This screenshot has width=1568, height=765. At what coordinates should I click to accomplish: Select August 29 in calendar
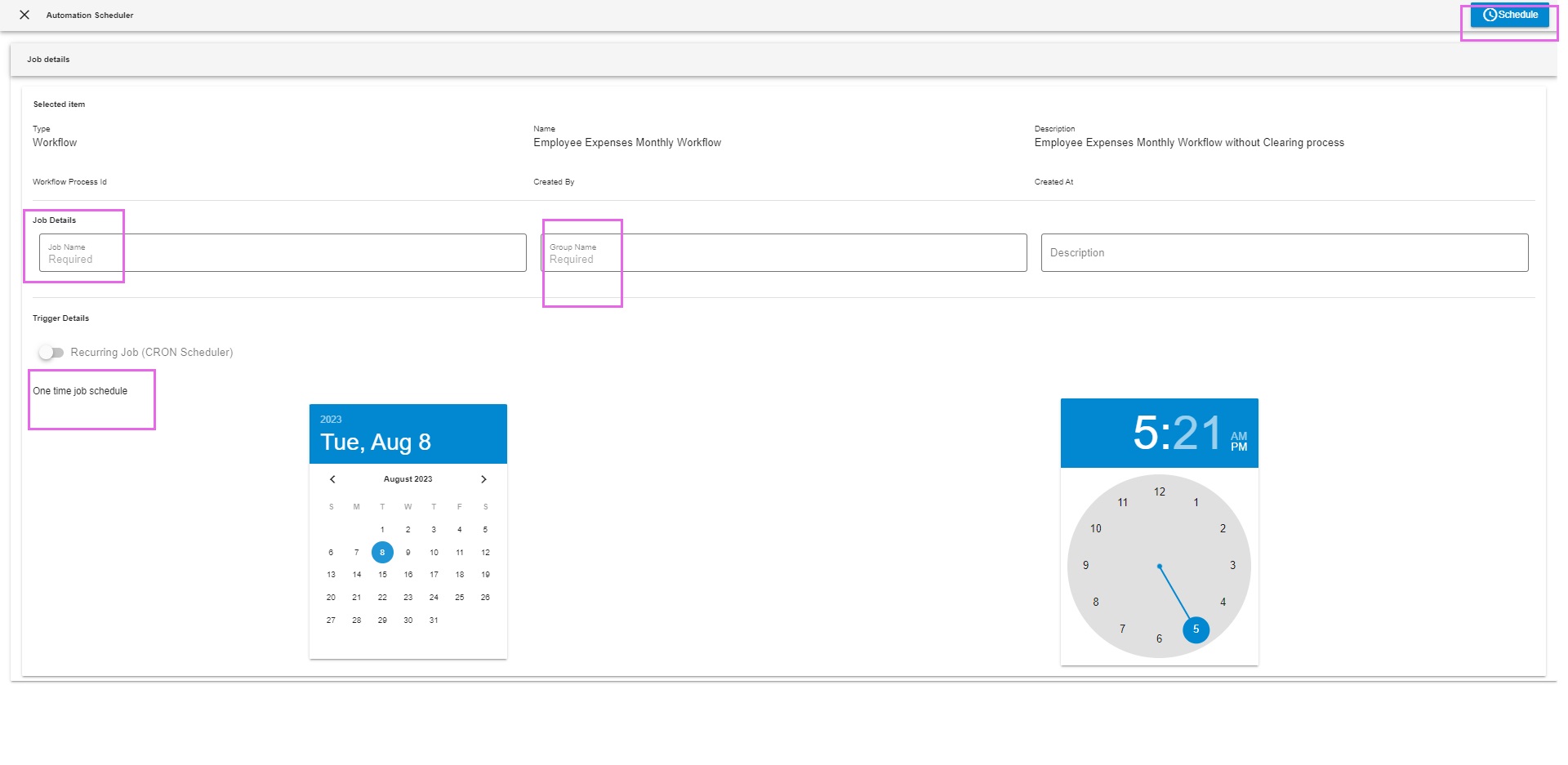click(x=382, y=620)
